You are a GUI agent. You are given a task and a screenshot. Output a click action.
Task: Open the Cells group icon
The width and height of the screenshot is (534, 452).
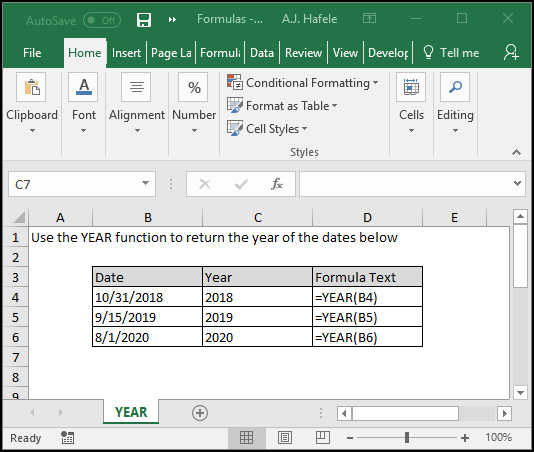coord(411,87)
